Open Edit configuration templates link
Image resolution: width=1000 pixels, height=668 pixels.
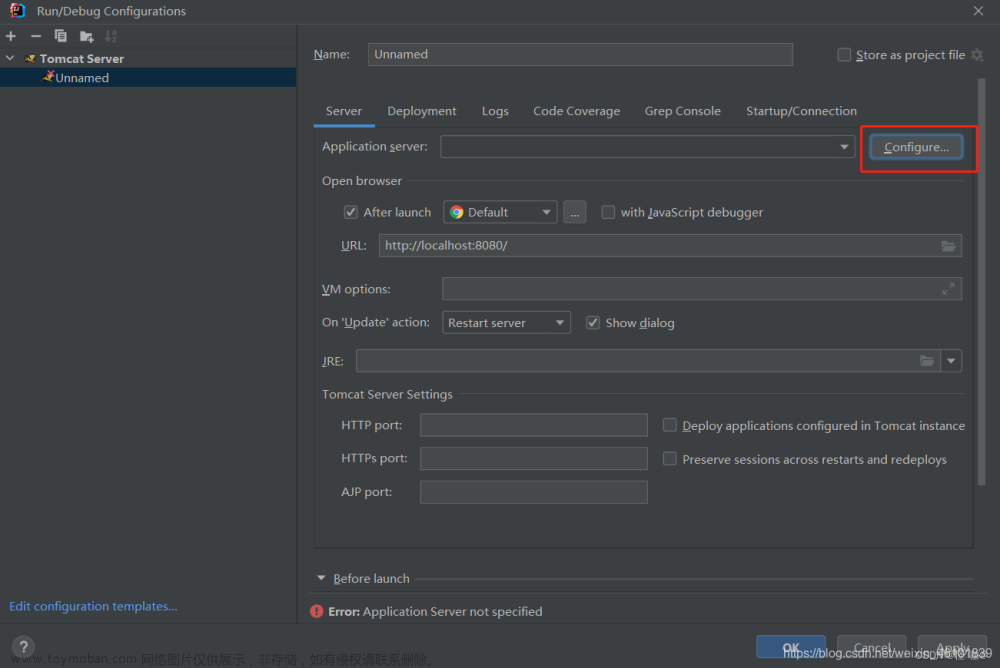(93, 606)
